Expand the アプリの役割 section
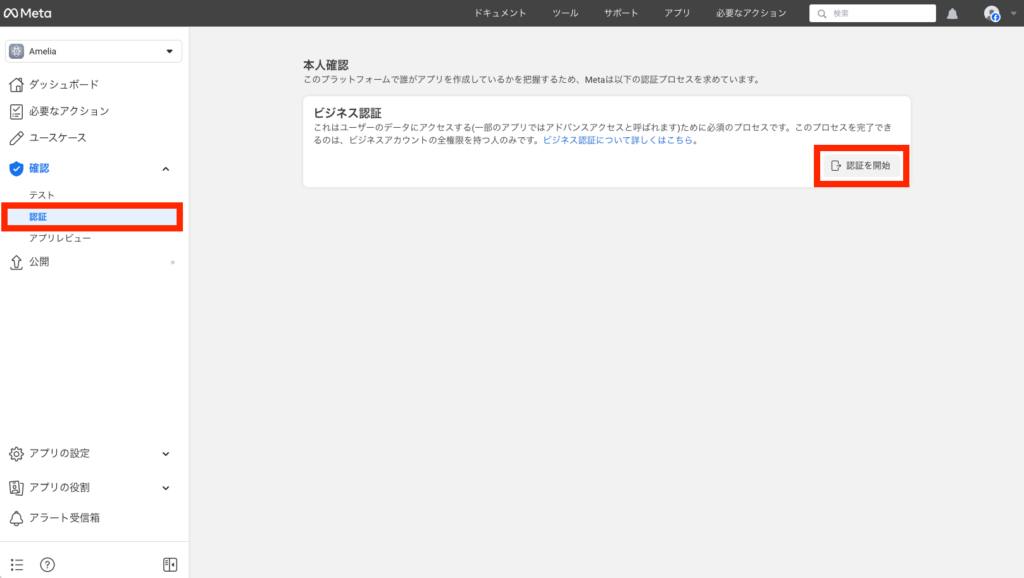This screenshot has width=1024, height=578. point(166,488)
